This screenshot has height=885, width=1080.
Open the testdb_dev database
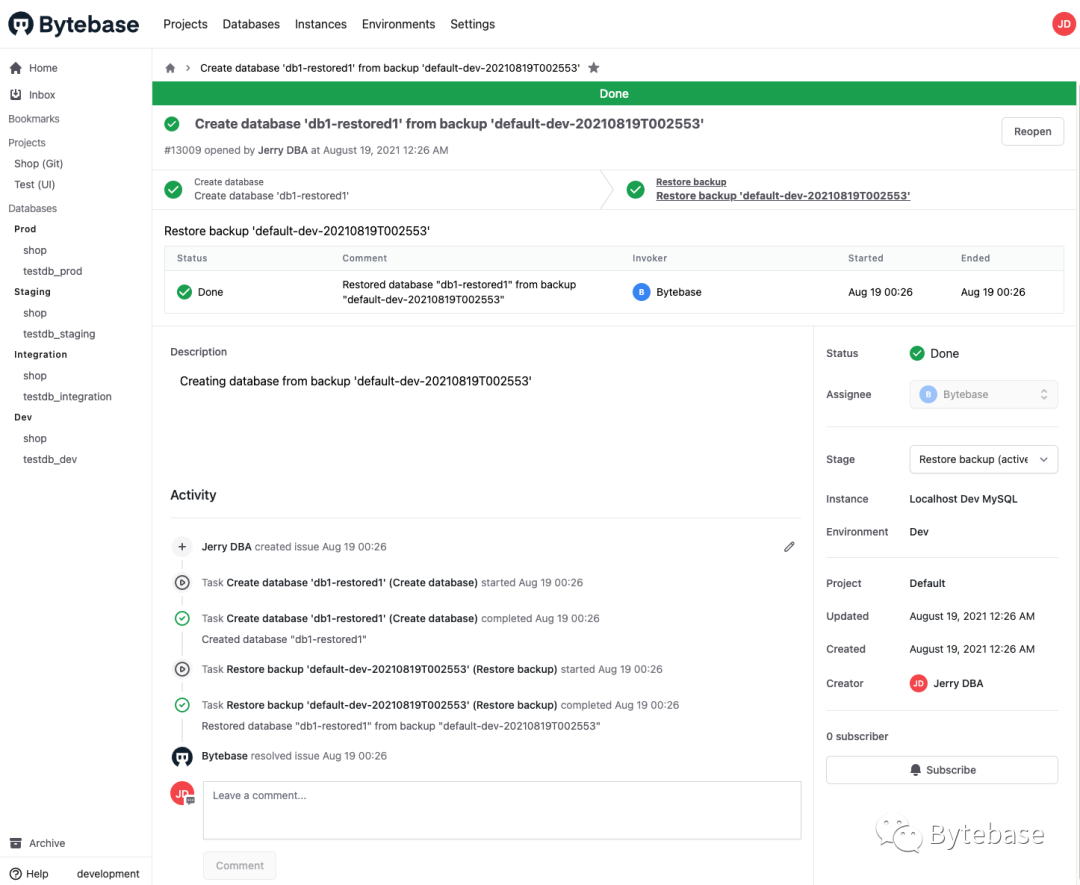(x=50, y=459)
